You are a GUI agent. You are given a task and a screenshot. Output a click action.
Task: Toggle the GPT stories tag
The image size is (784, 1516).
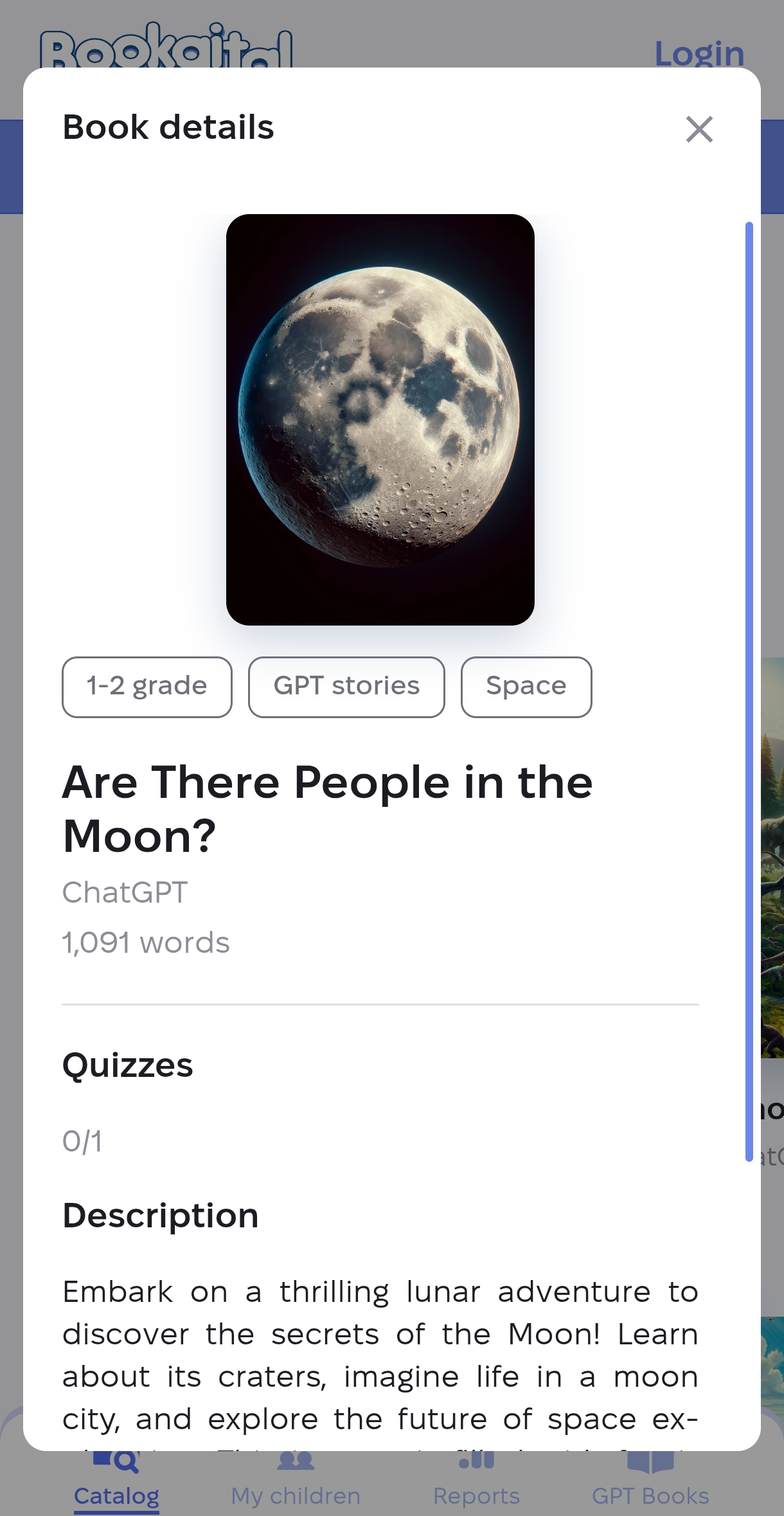[x=346, y=686]
